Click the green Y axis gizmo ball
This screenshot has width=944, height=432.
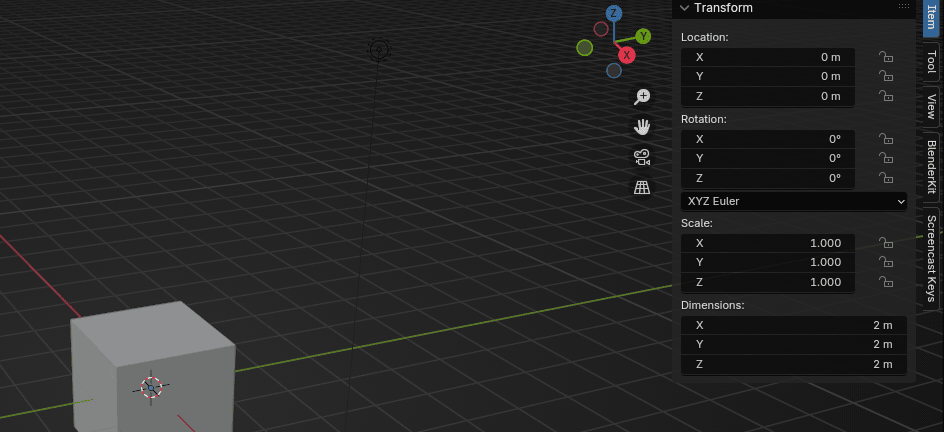click(x=643, y=36)
